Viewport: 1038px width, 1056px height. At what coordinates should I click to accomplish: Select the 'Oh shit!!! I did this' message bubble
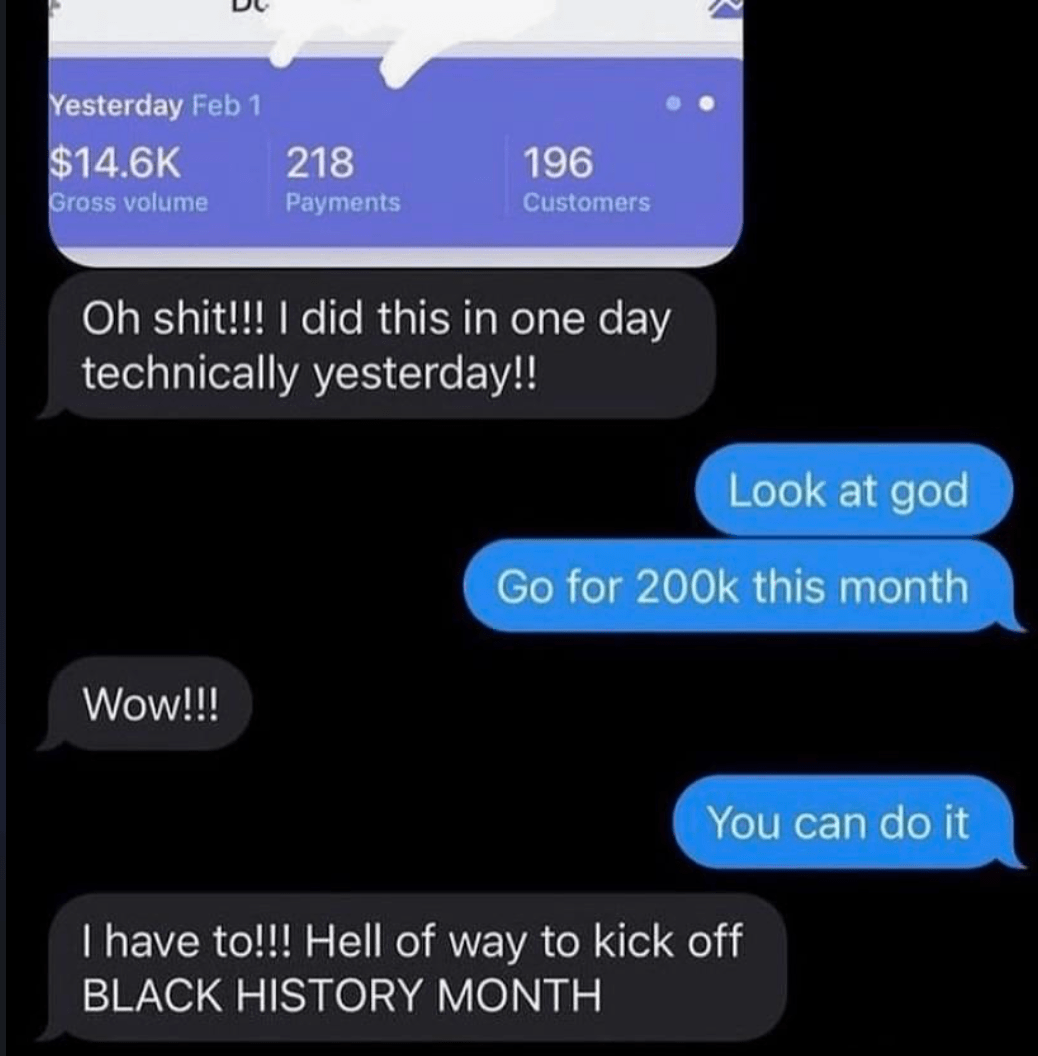377,345
